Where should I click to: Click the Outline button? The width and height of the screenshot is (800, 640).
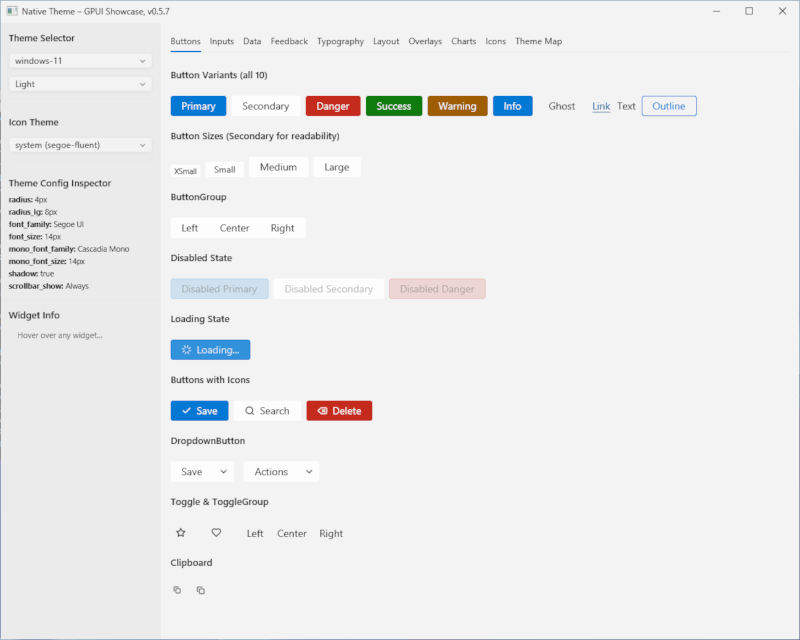coord(669,106)
